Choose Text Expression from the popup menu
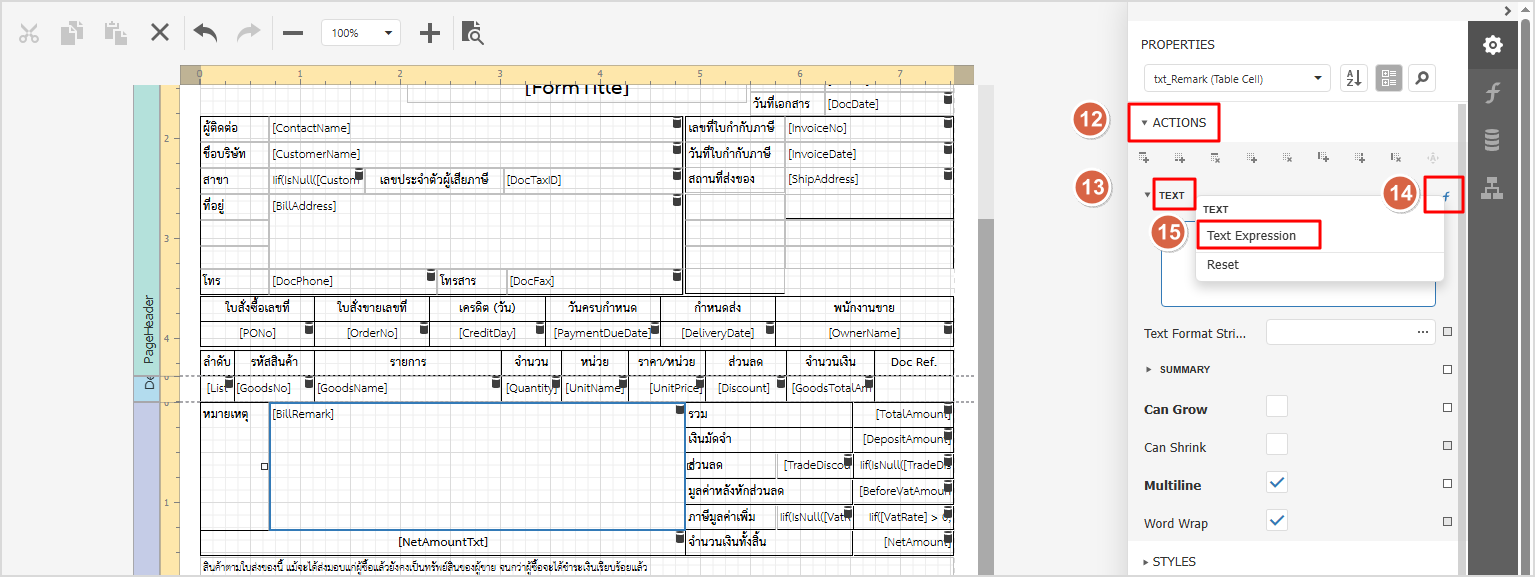 tap(1251, 236)
